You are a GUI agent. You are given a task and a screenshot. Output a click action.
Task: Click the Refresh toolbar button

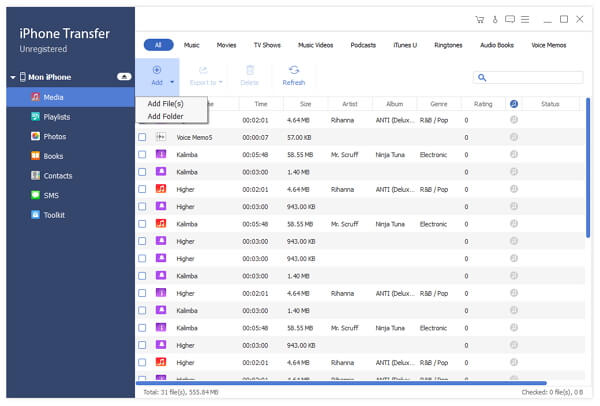(x=293, y=75)
